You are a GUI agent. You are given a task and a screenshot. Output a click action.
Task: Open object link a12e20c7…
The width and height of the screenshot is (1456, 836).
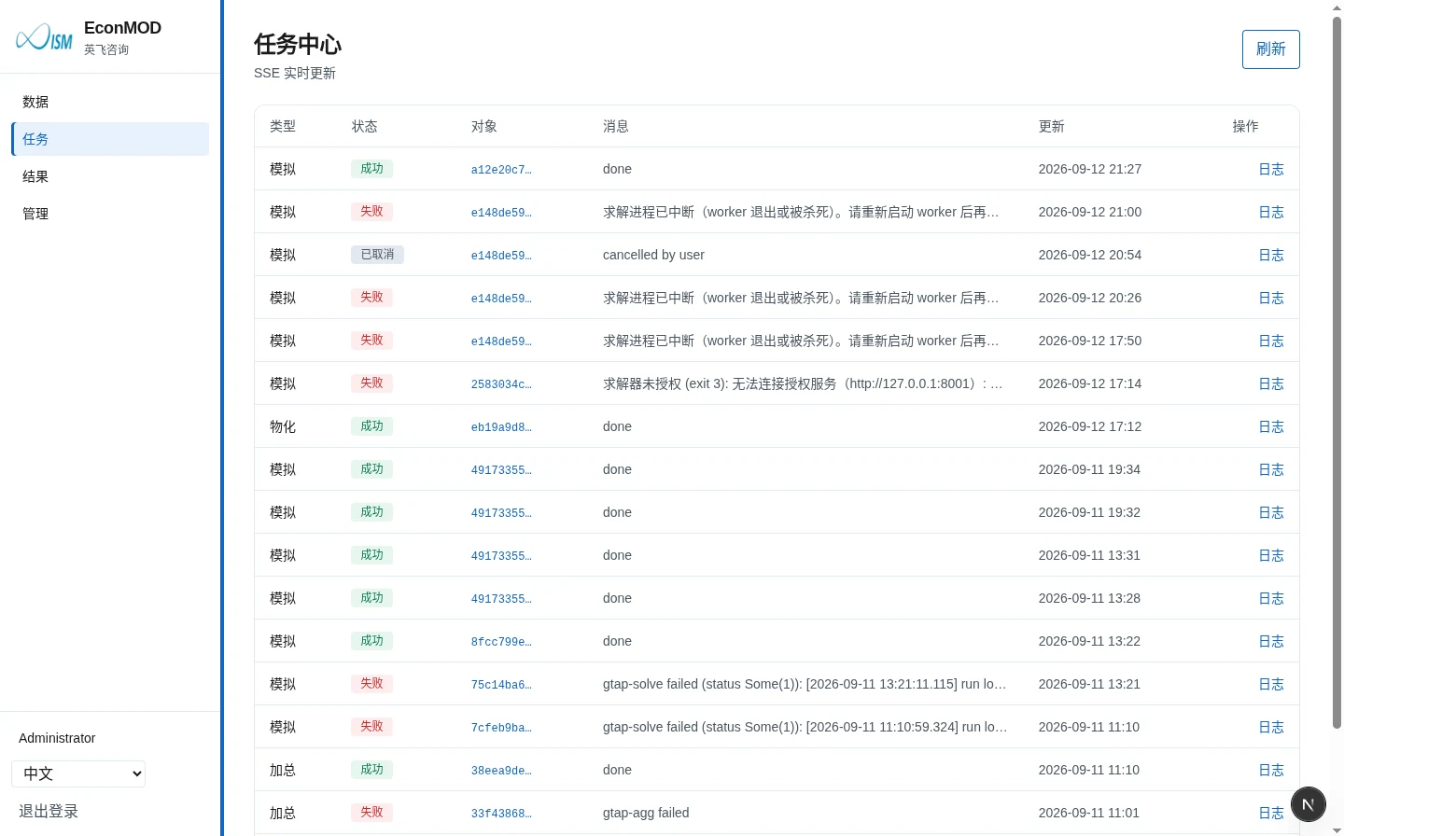point(501,170)
